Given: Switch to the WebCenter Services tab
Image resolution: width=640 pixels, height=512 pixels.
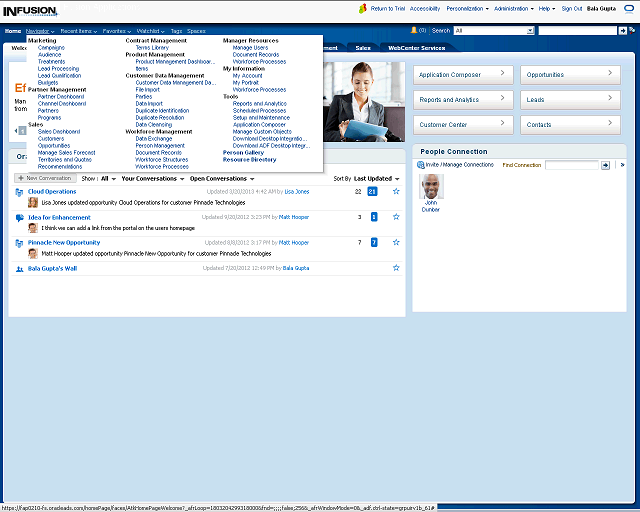Looking at the screenshot, I should [x=416, y=48].
